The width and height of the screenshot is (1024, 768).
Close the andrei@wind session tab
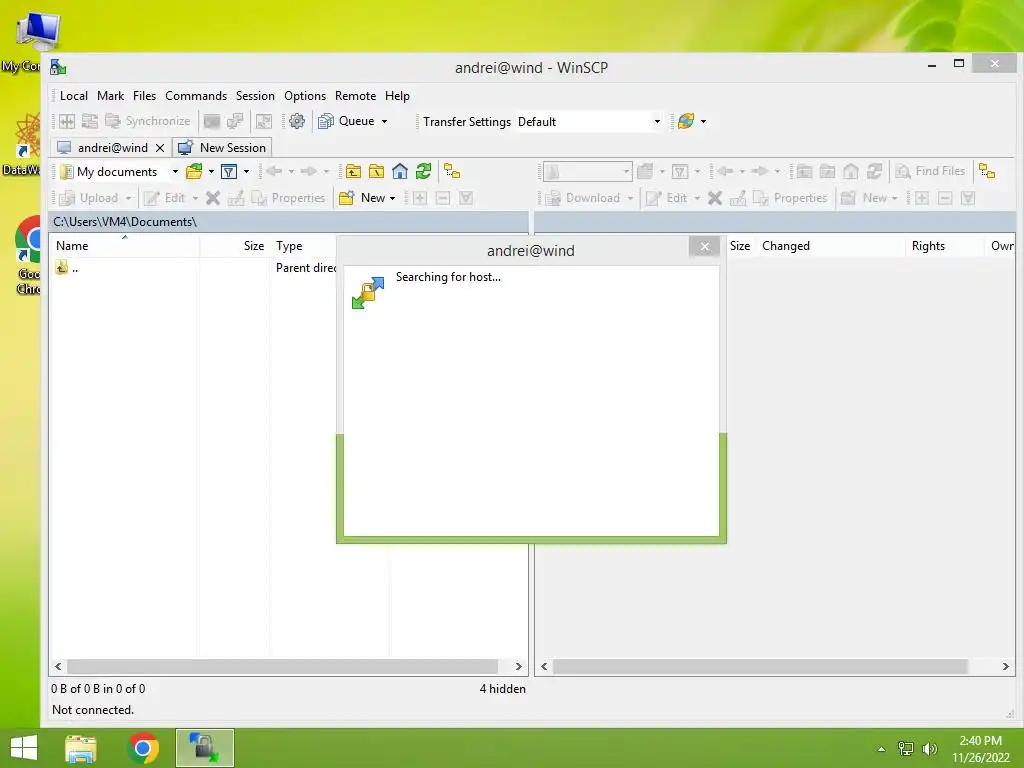(x=160, y=148)
